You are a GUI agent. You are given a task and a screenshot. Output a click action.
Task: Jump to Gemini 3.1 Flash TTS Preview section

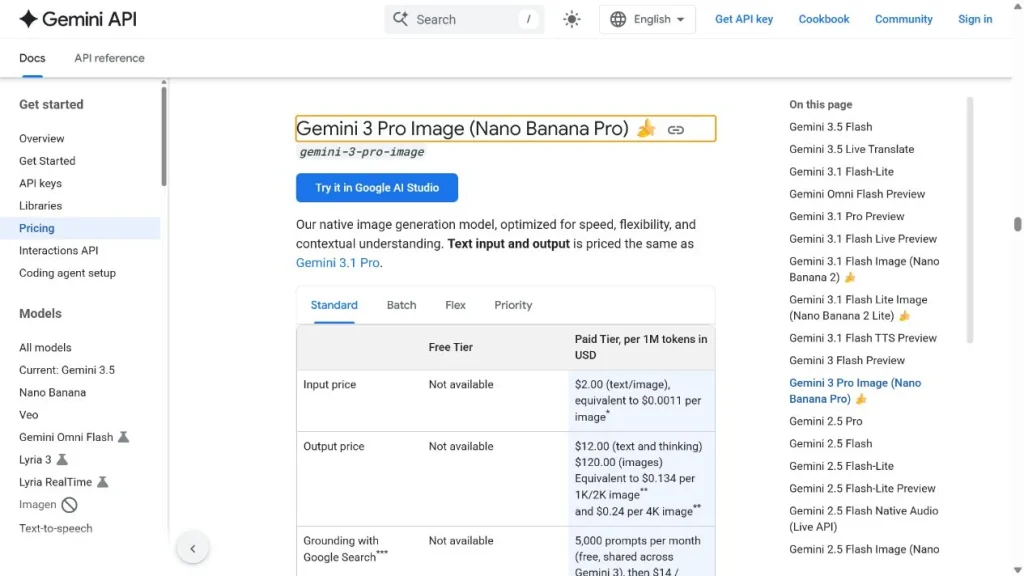863,338
